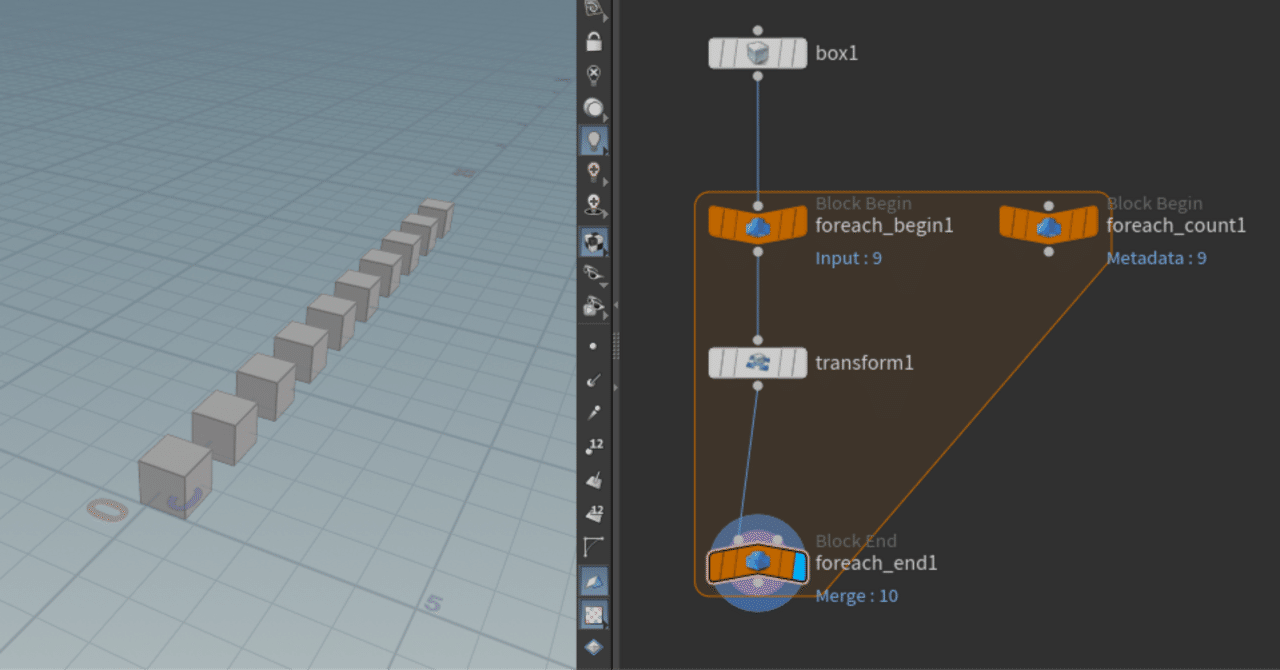Click the foreach_end1 node label
Viewport: 1280px width, 670px height.
point(876,563)
